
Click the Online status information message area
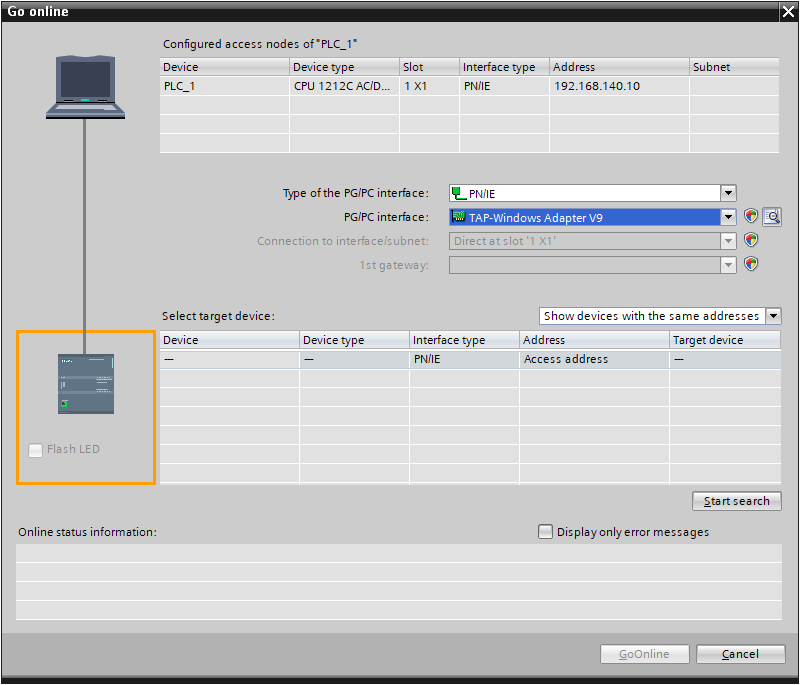pyautogui.click(x=398, y=581)
